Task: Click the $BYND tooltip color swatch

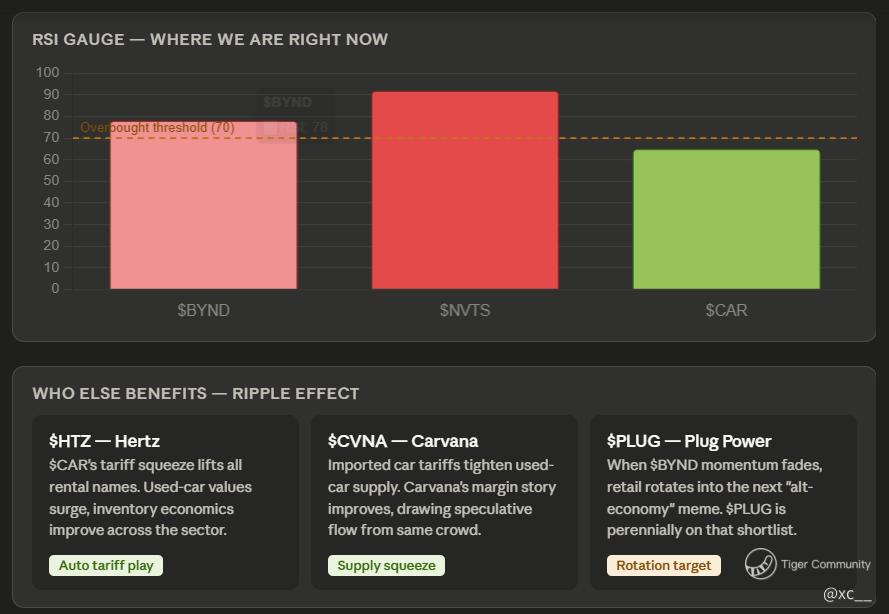Action: click(270, 128)
